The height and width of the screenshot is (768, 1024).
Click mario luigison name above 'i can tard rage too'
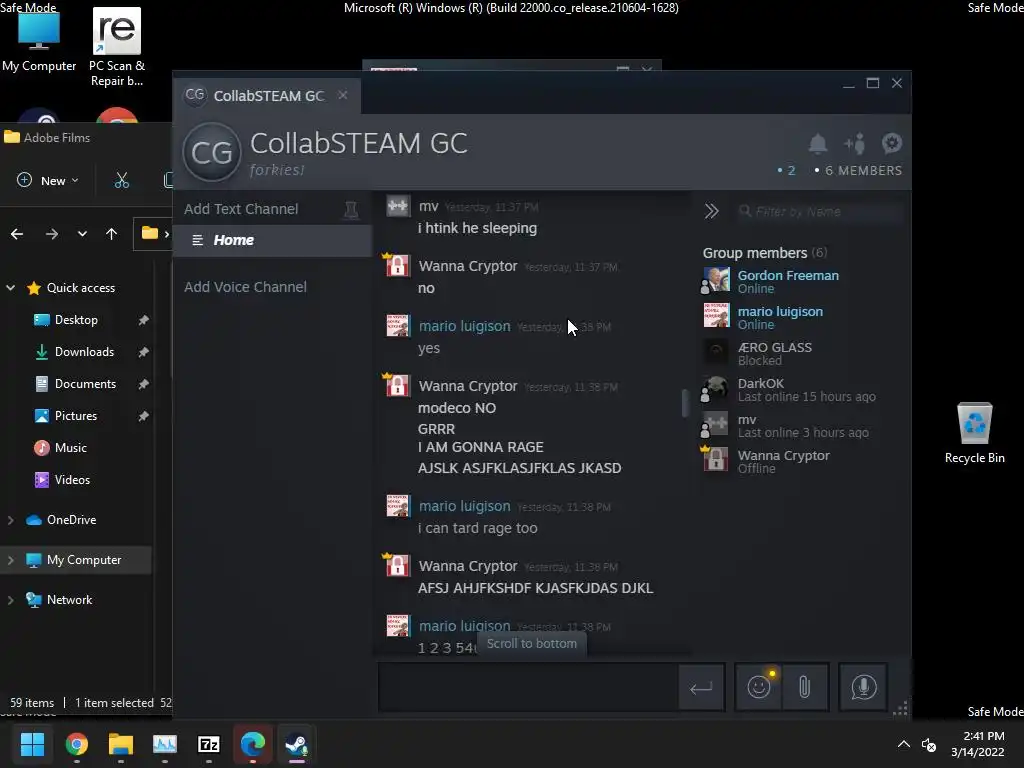(464, 506)
